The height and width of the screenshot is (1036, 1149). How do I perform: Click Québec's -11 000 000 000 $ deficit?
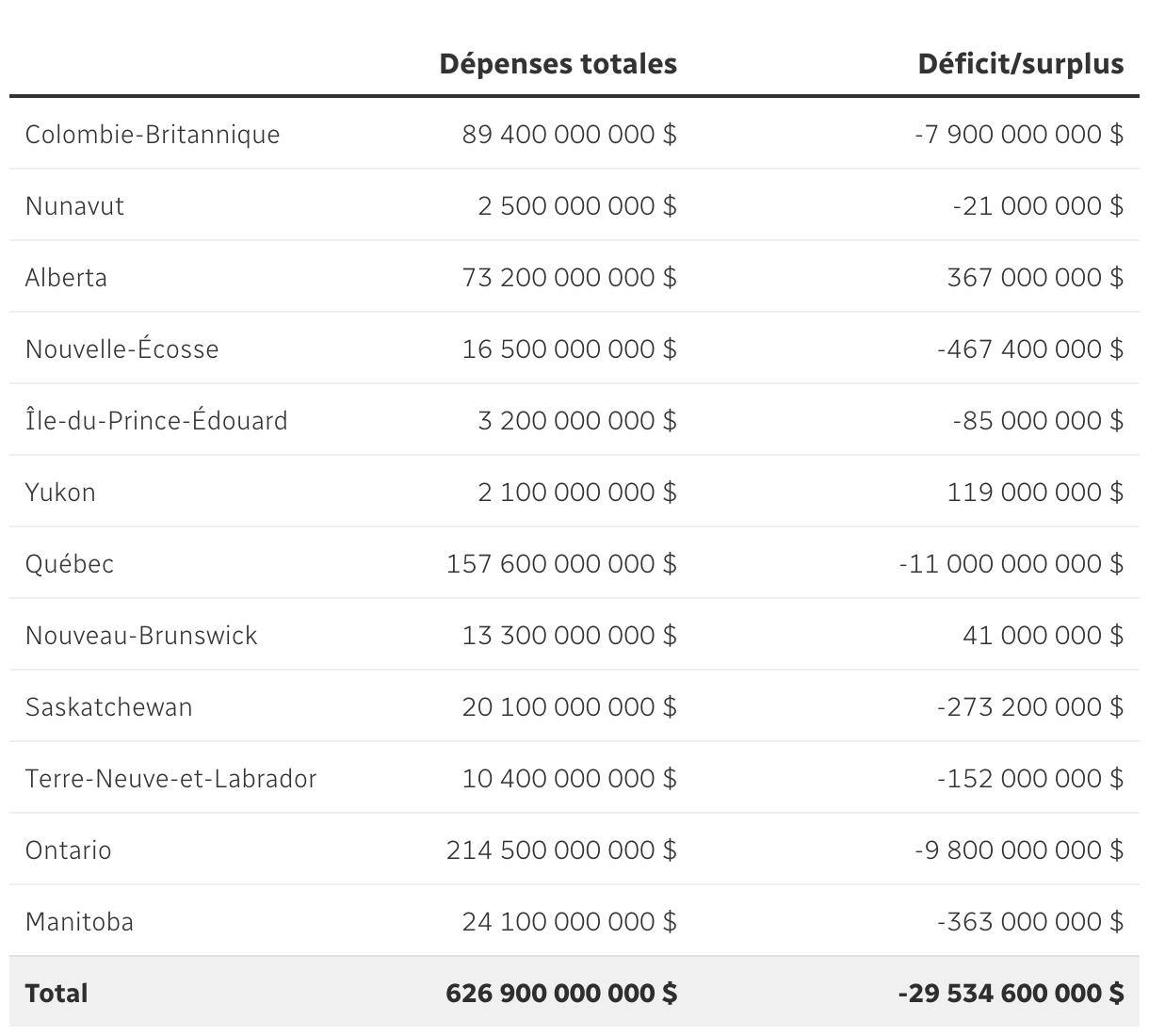pyautogui.click(x=1011, y=564)
